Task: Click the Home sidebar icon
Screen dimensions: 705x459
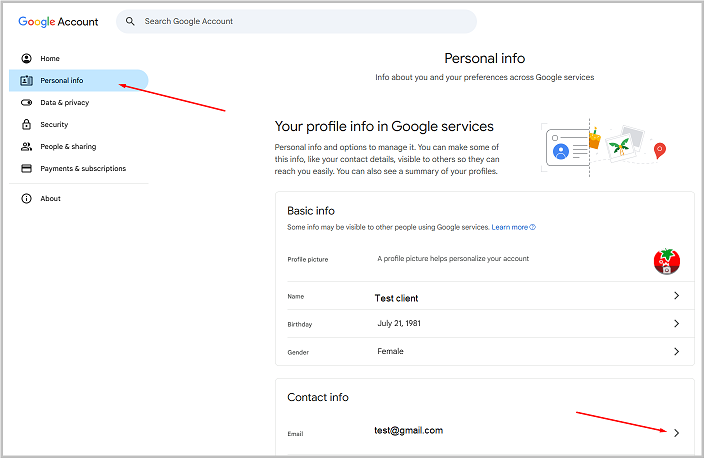Action: tap(26, 58)
